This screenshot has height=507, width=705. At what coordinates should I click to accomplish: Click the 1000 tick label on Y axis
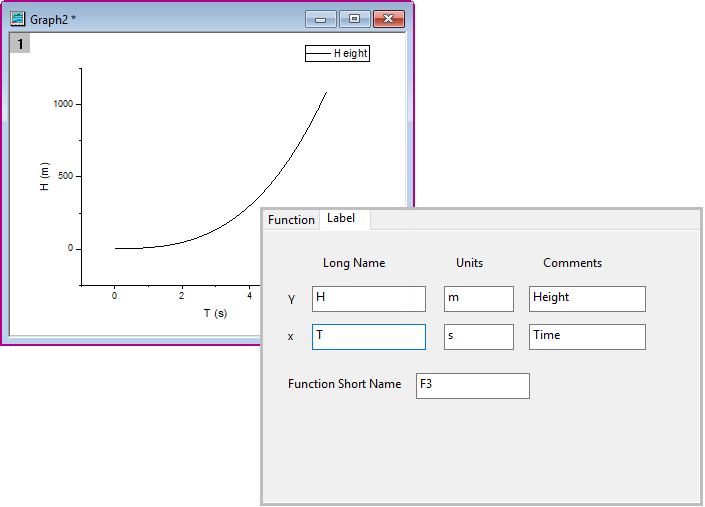point(63,104)
